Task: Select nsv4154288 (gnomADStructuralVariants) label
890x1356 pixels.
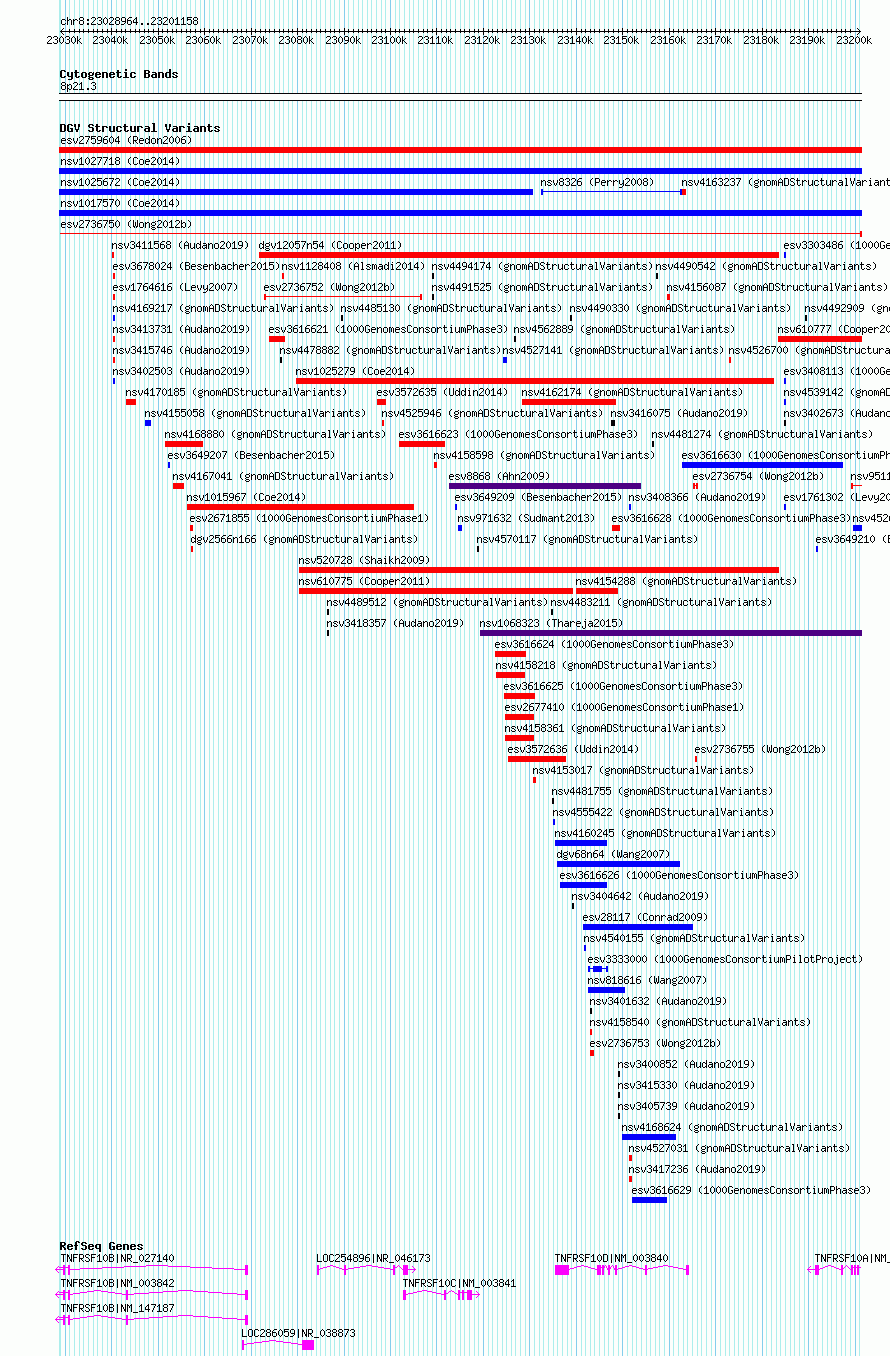Action: tap(686, 581)
